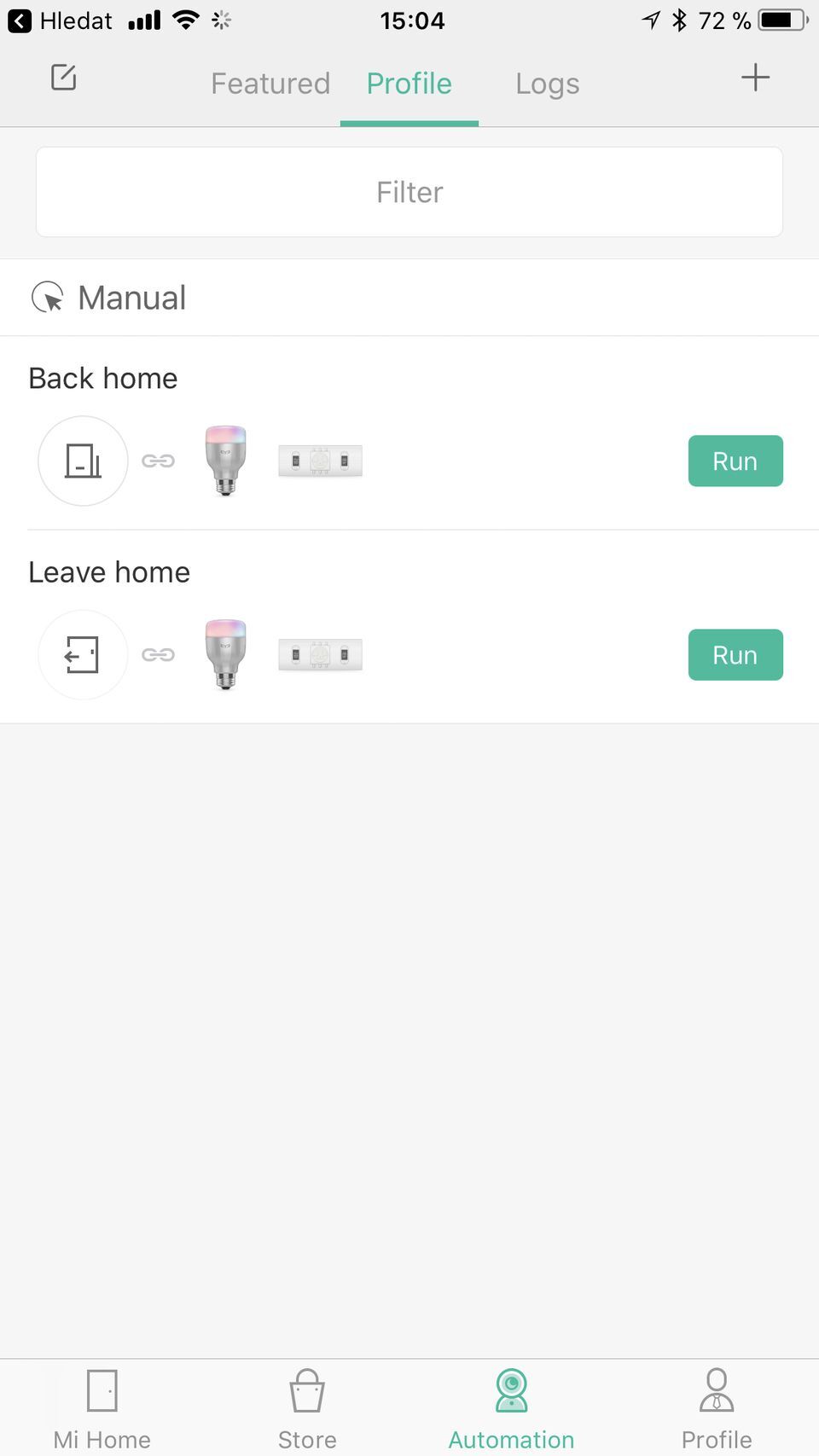The height and width of the screenshot is (1456, 819).
Task: Run the Back home scene
Action: coord(735,461)
